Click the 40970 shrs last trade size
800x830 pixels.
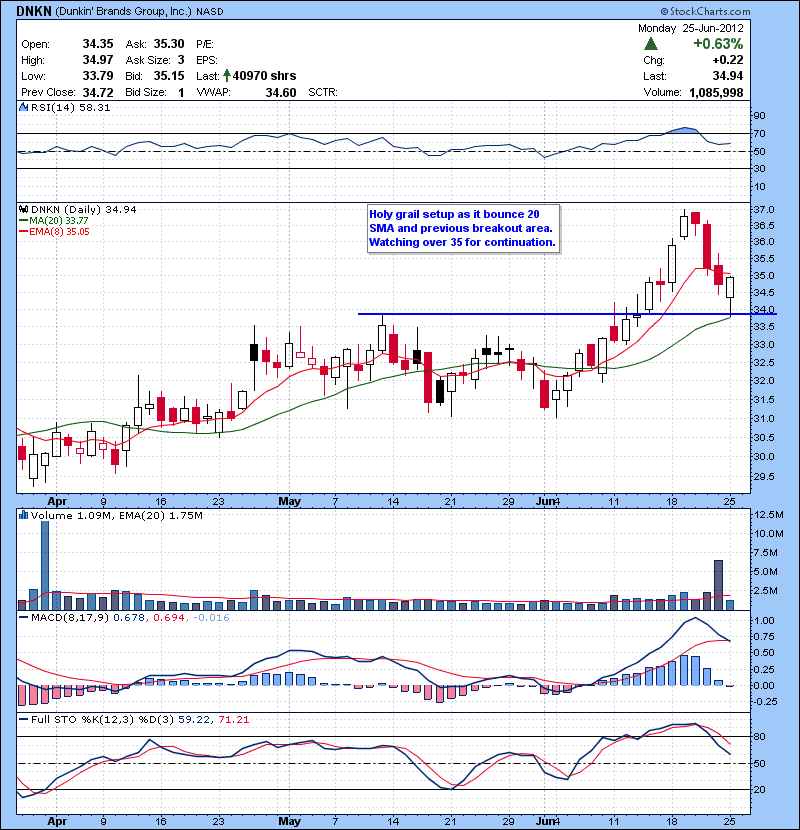point(264,76)
